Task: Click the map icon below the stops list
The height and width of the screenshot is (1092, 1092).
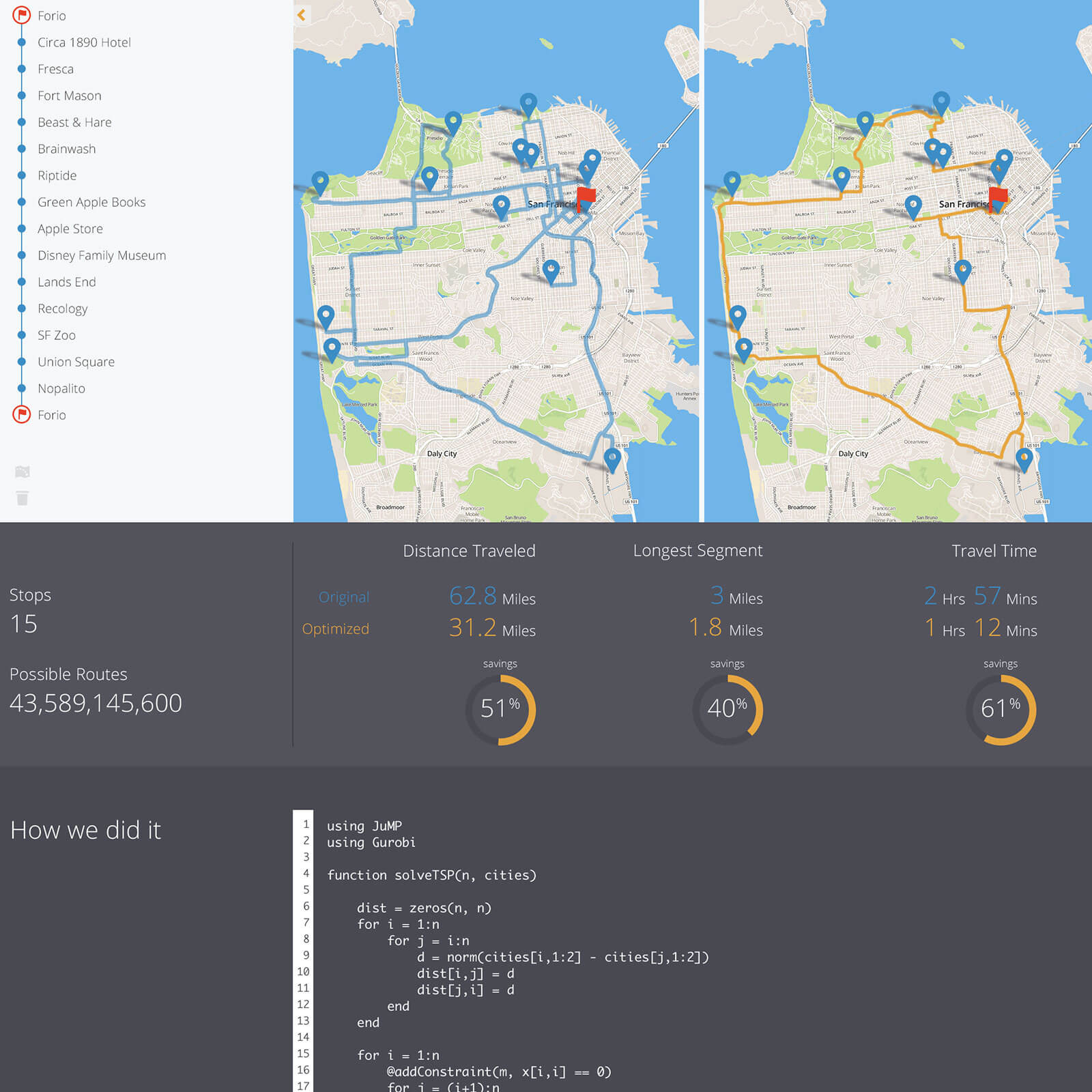Action: [x=23, y=472]
